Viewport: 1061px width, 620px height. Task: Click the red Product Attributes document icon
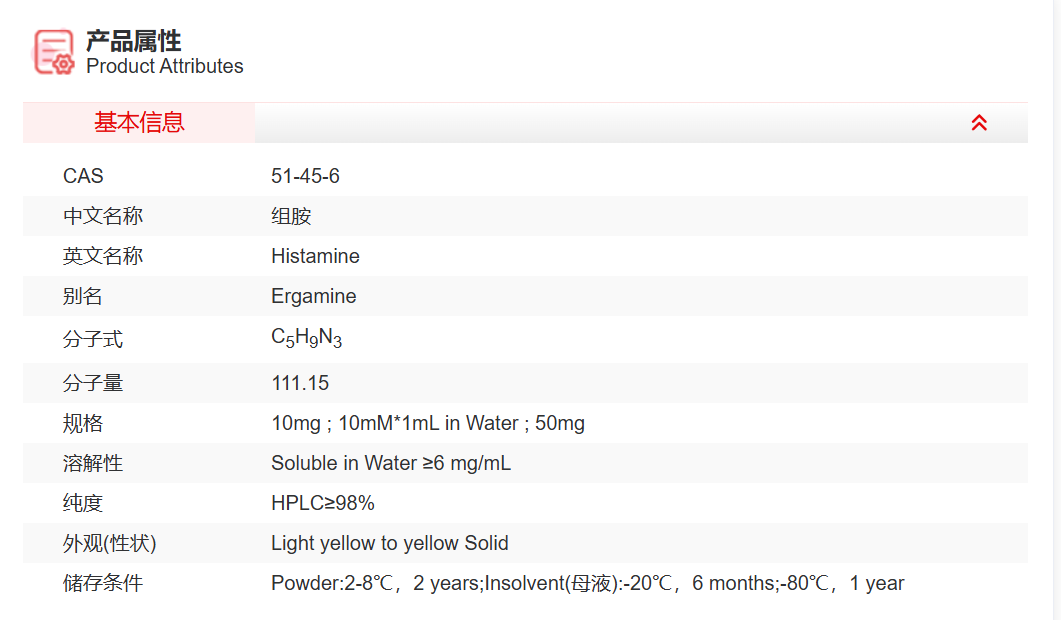click(54, 52)
